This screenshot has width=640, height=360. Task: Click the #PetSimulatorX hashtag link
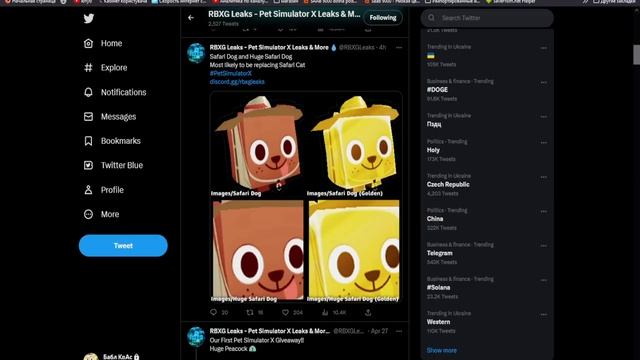click(231, 73)
